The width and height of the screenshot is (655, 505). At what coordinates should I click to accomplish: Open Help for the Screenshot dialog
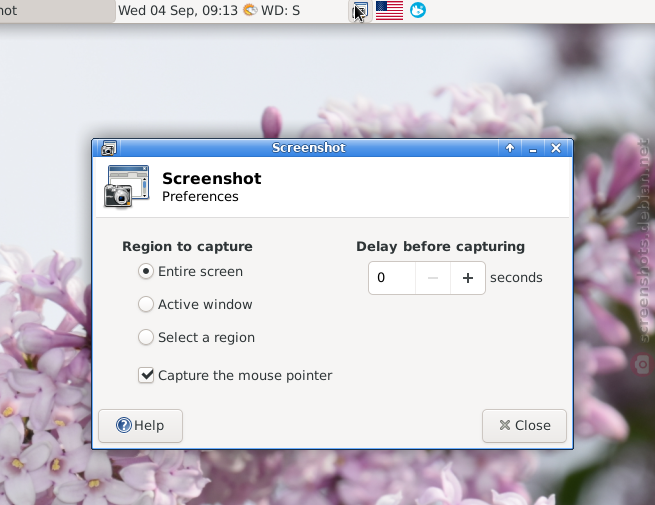[x=140, y=426]
